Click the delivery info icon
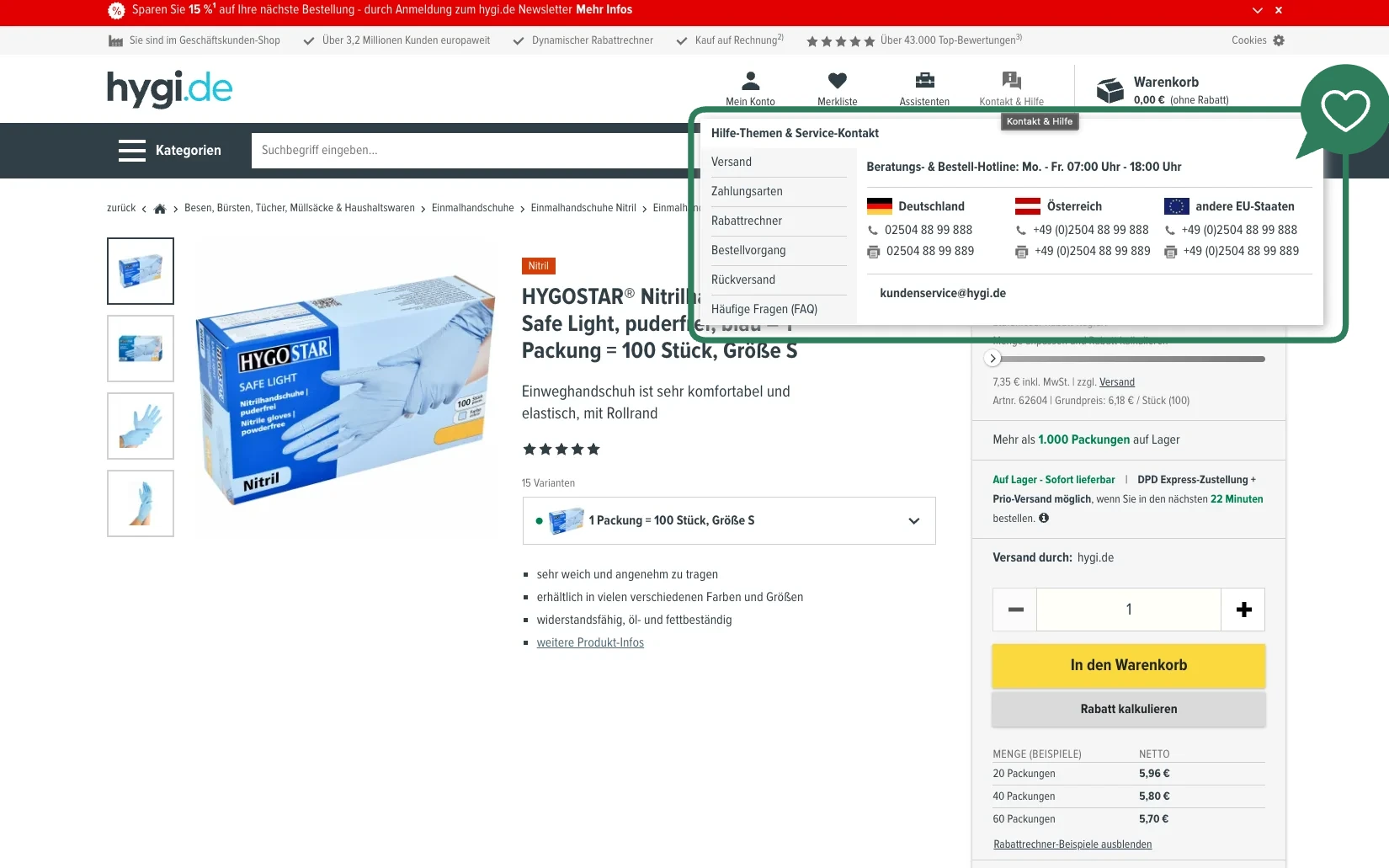 coord(1044,519)
